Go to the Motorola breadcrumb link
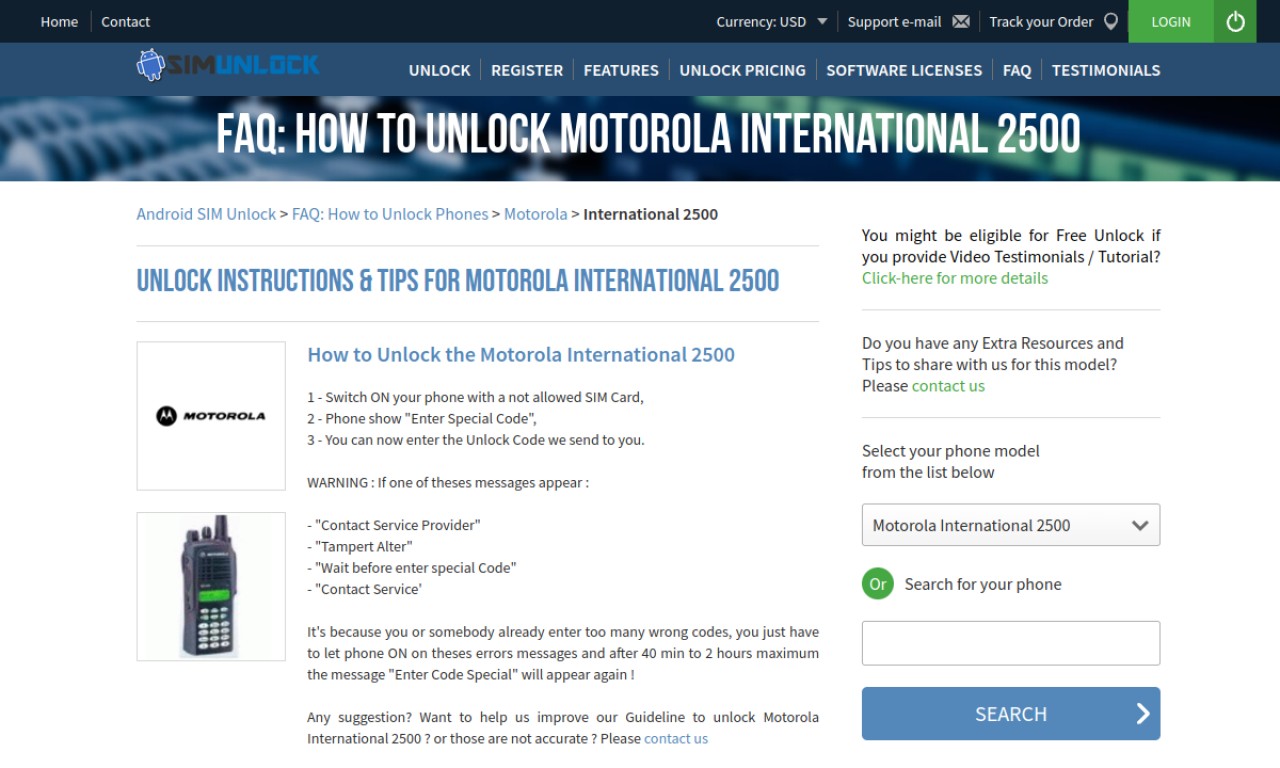Viewport: 1280px width, 768px height. tap(536, 214)
